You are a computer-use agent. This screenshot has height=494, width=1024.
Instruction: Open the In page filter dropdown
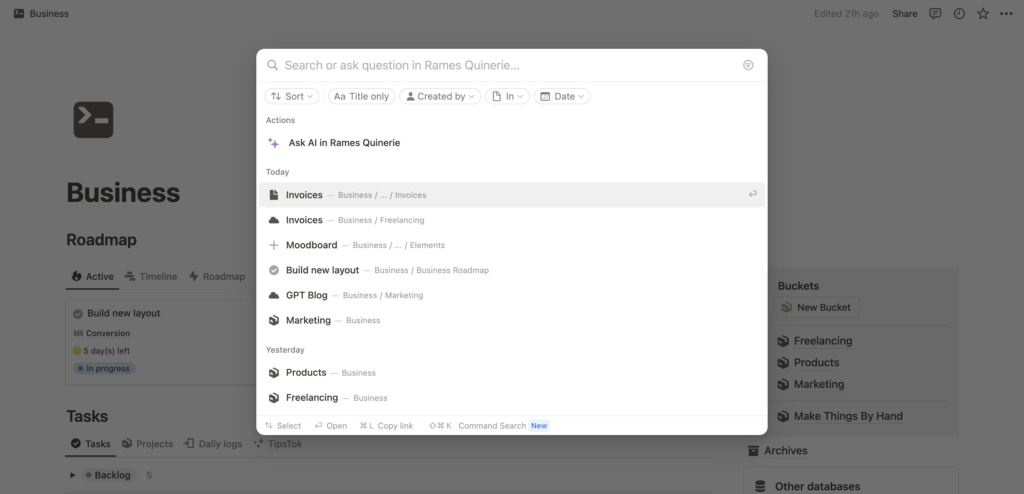507,96
